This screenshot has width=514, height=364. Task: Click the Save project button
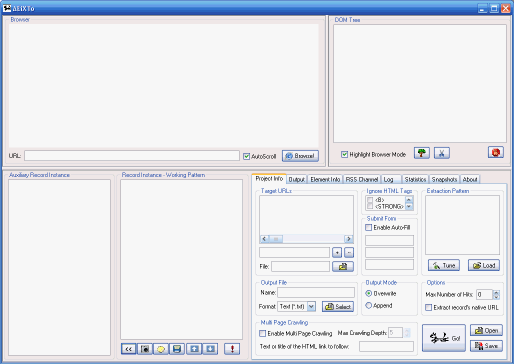click(486, 346)
